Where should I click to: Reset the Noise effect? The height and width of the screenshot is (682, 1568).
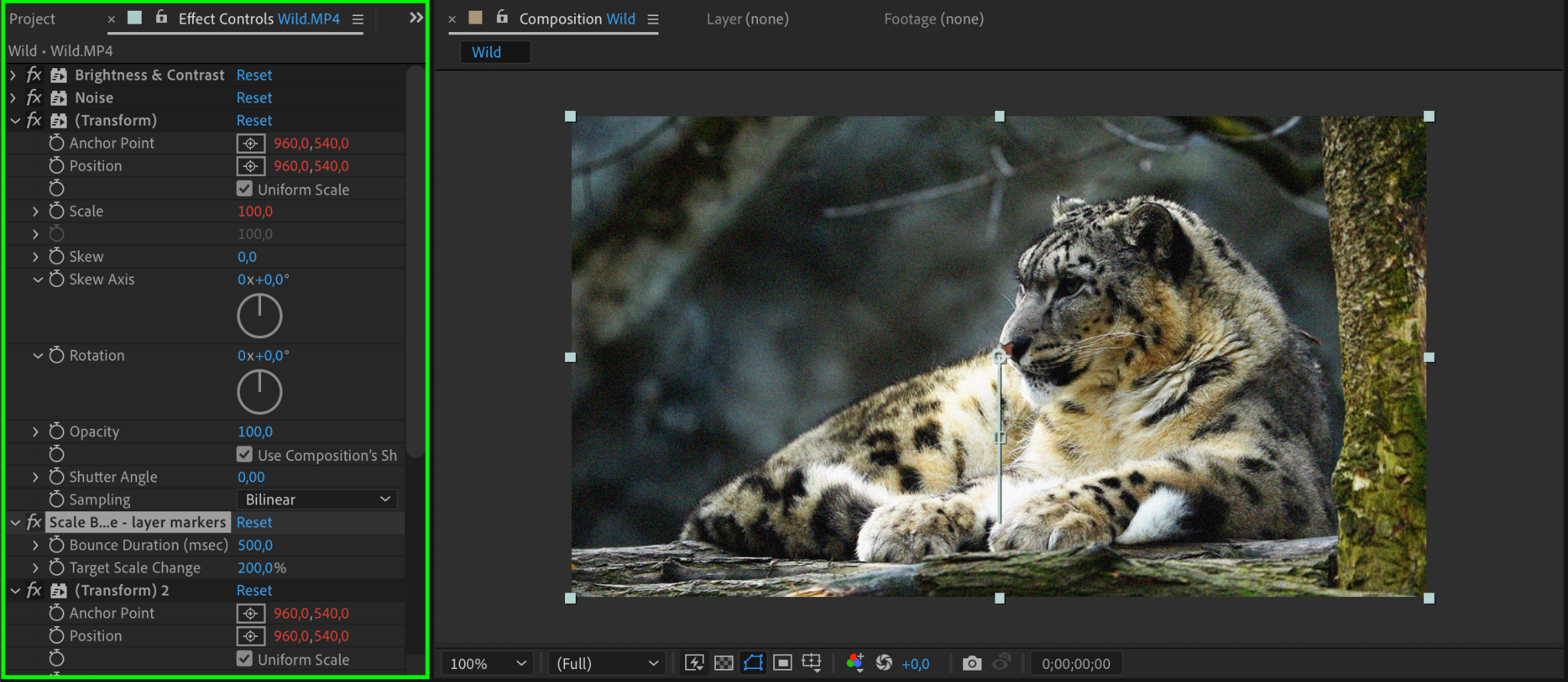(254, 98)
